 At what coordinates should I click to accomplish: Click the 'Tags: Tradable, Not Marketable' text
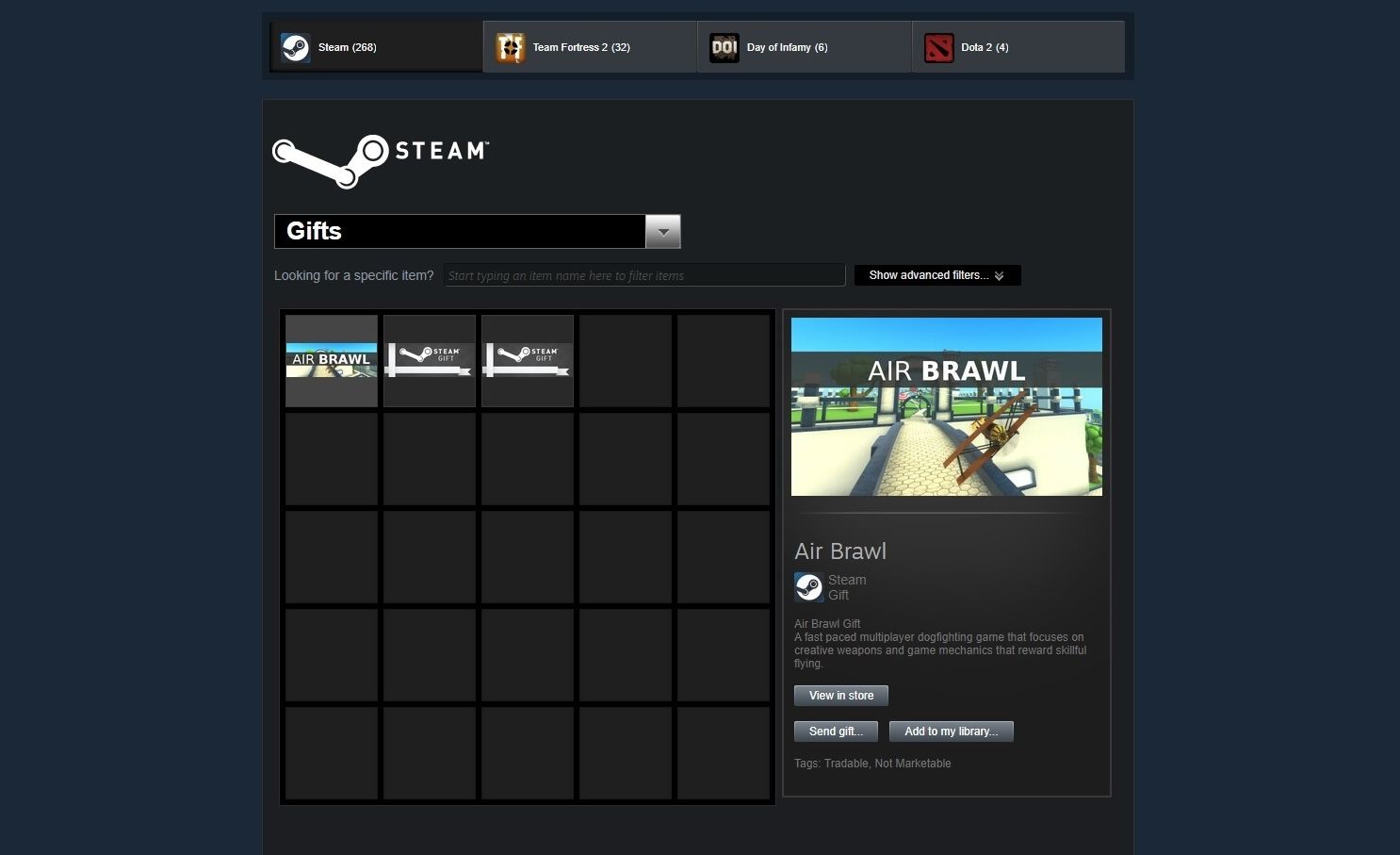872,764
